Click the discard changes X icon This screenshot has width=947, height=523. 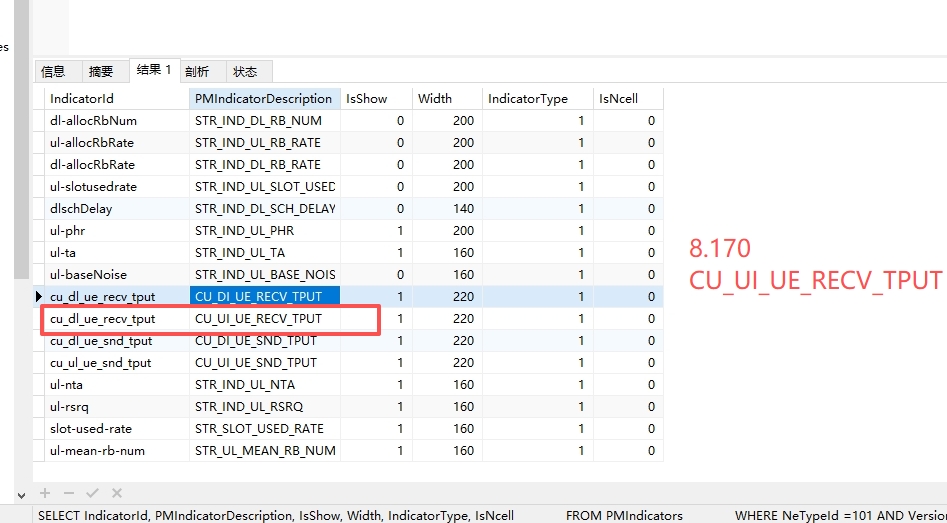(117, 493)
